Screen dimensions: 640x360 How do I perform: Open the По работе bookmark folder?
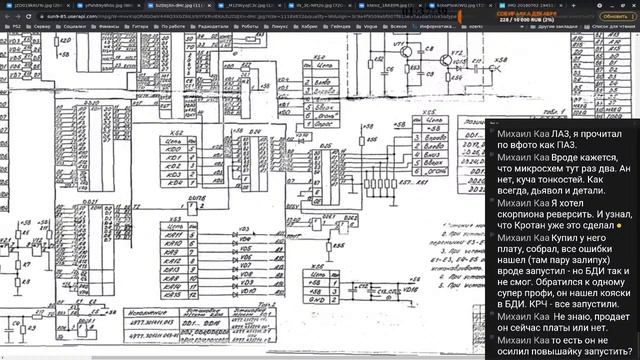(169, 27)
